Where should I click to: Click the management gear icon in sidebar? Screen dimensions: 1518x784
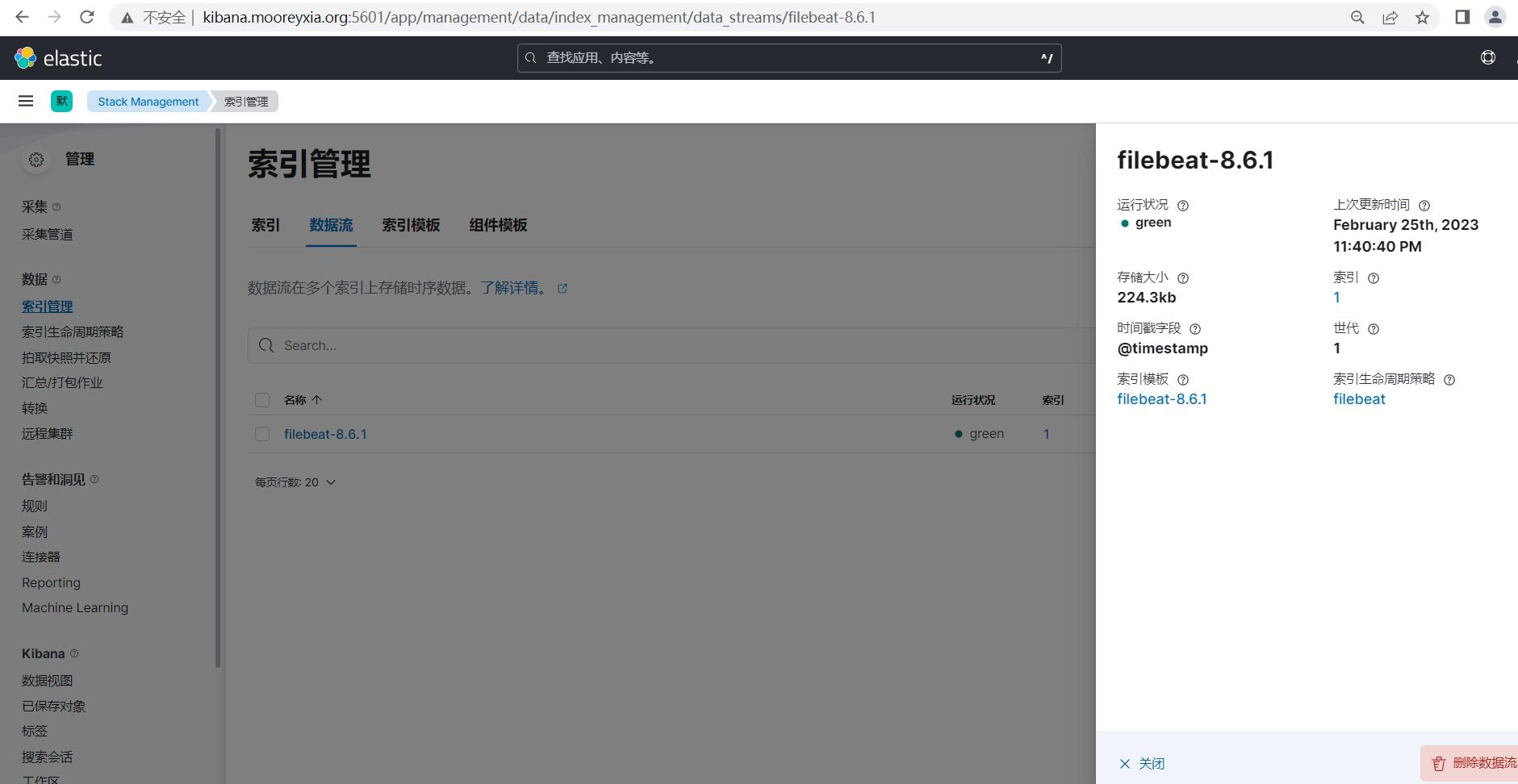tap(36, 160)
